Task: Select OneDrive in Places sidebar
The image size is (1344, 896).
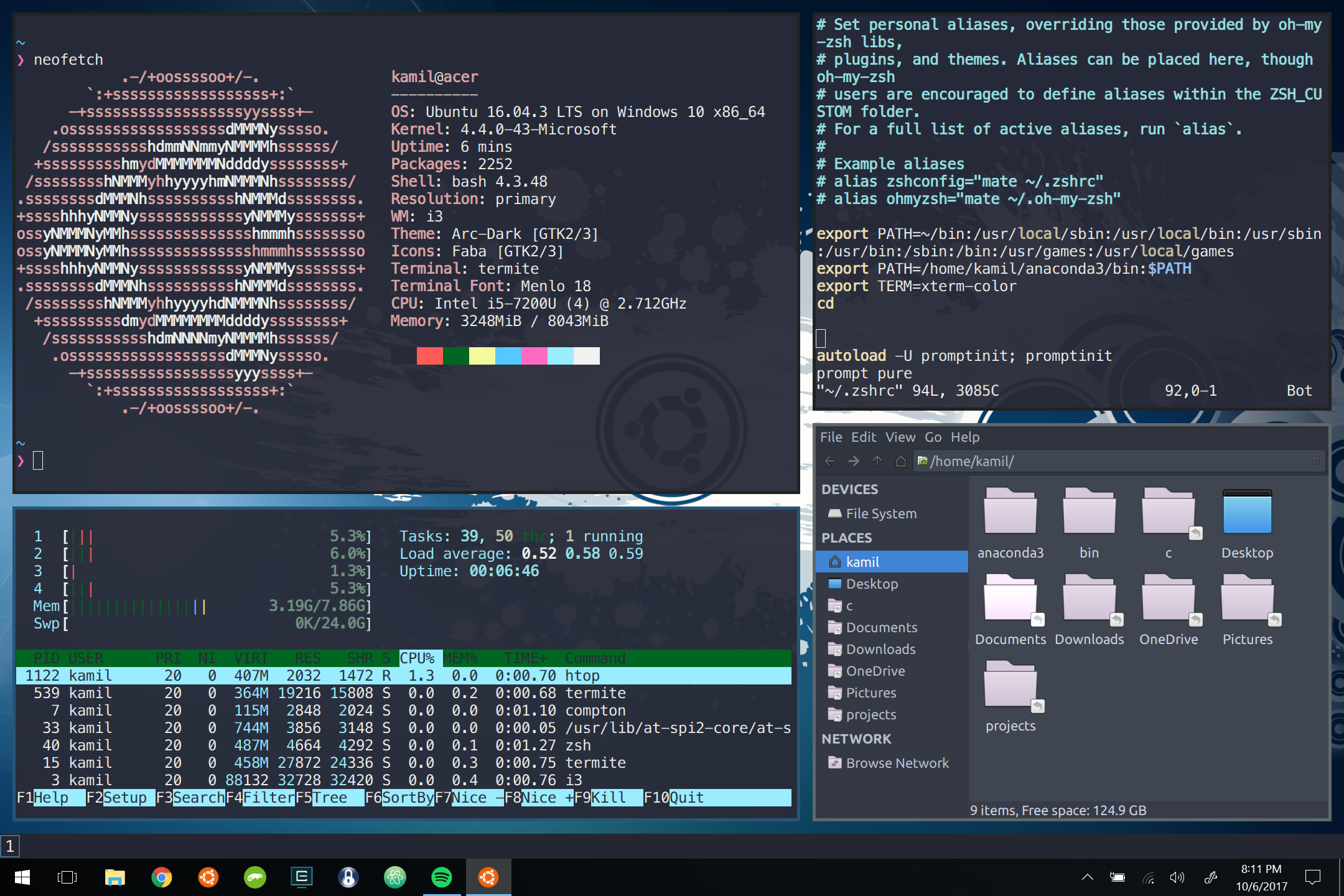Action: (x=892, y=671)
